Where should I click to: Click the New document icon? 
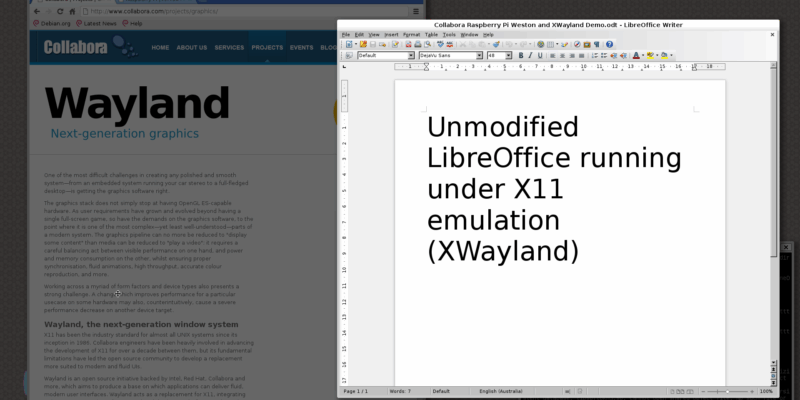pyautogui.click(x=348, y=44)
